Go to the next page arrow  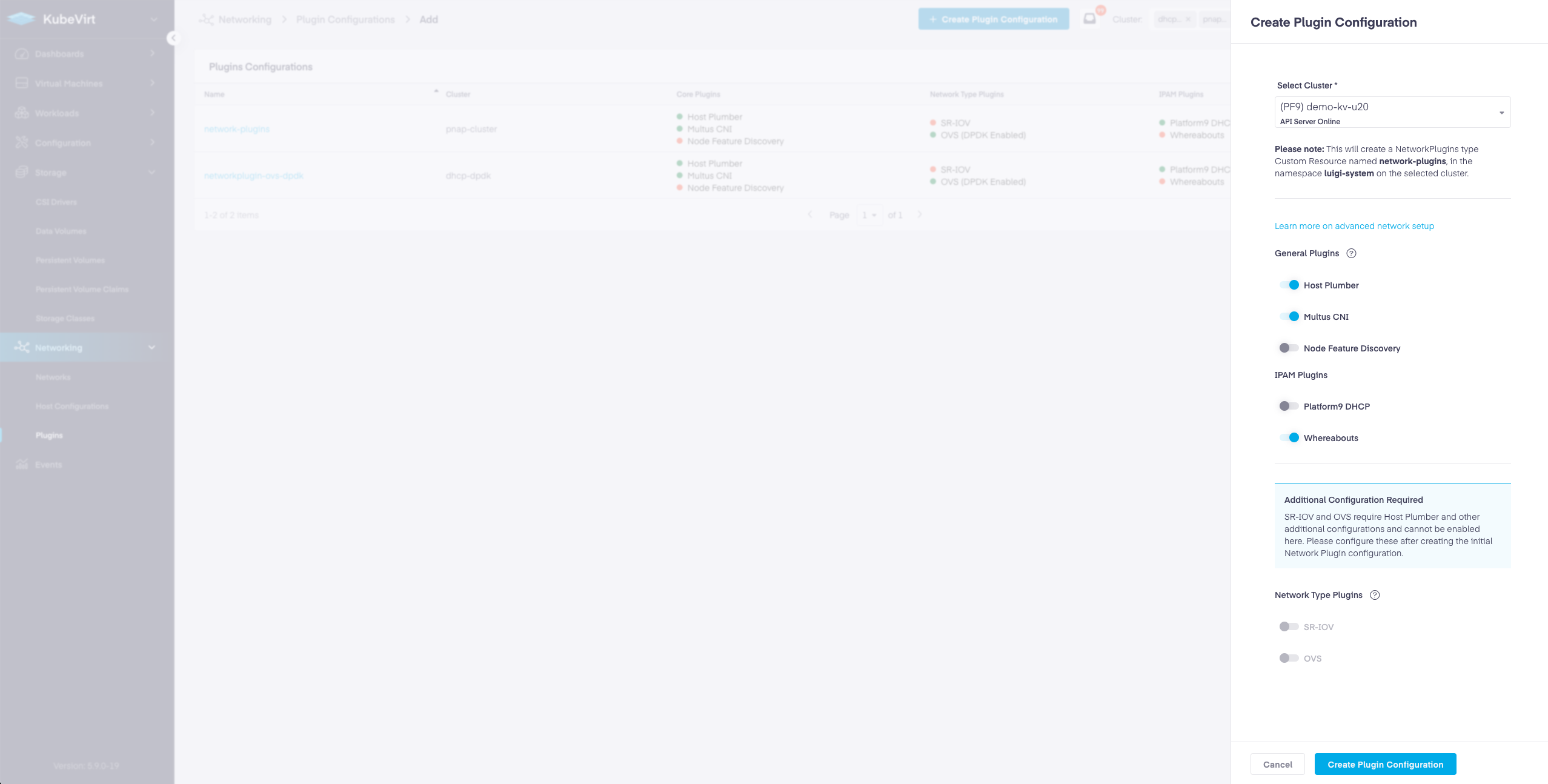coord(920,214)
